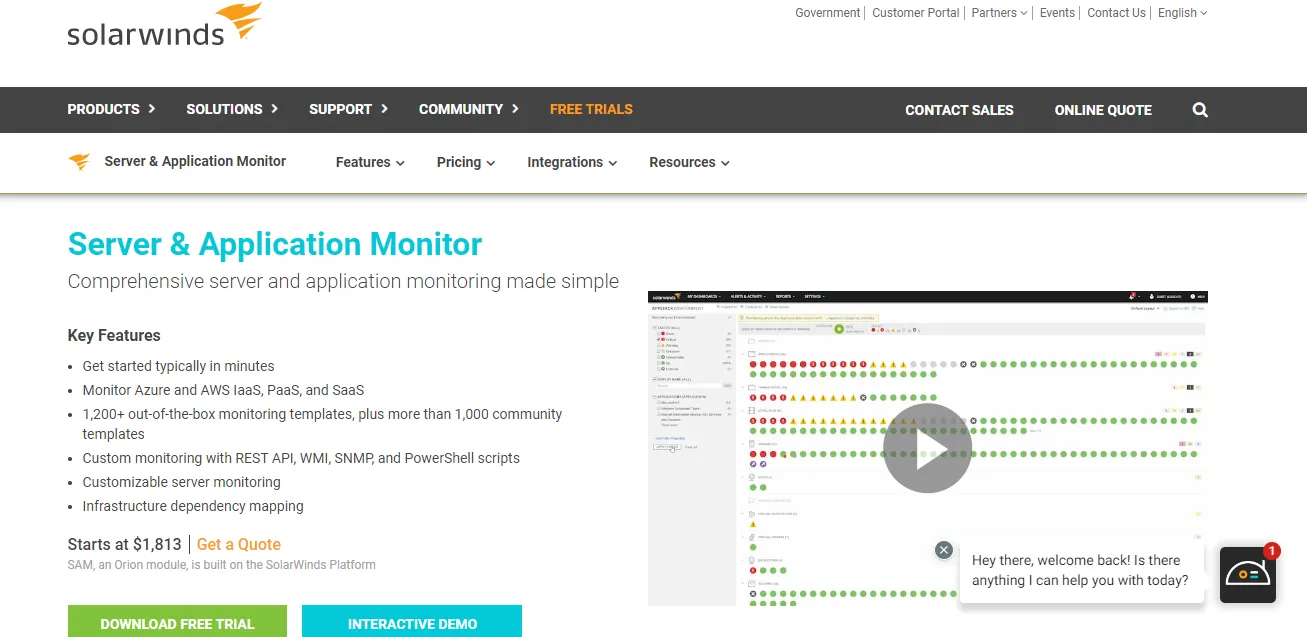Click 'Starts at $1,813' price text

click(x=125, y=544)
